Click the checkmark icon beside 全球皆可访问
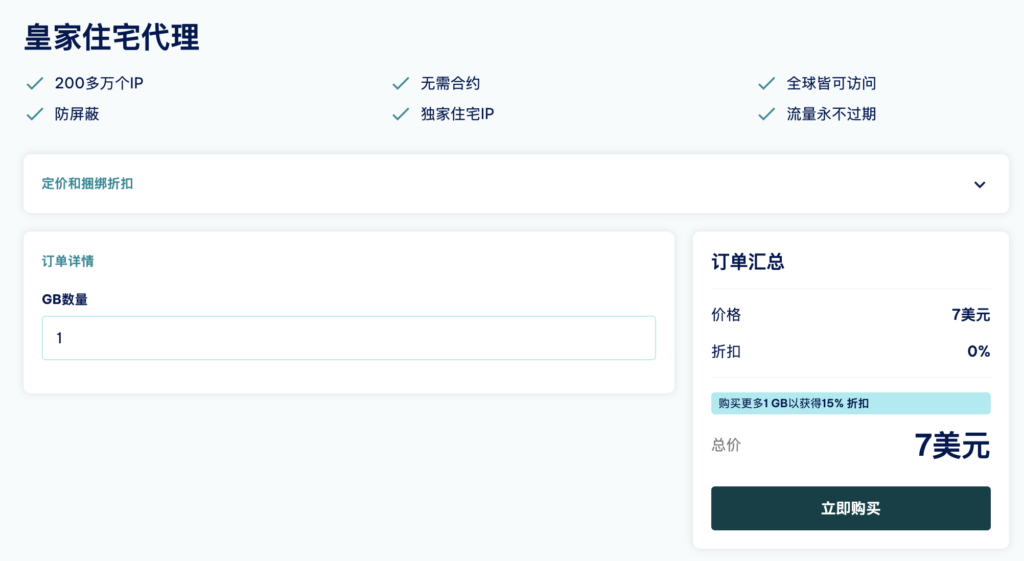Image resolution: width=1024 pixels, height=561 pixels. (x=766, y=83)
